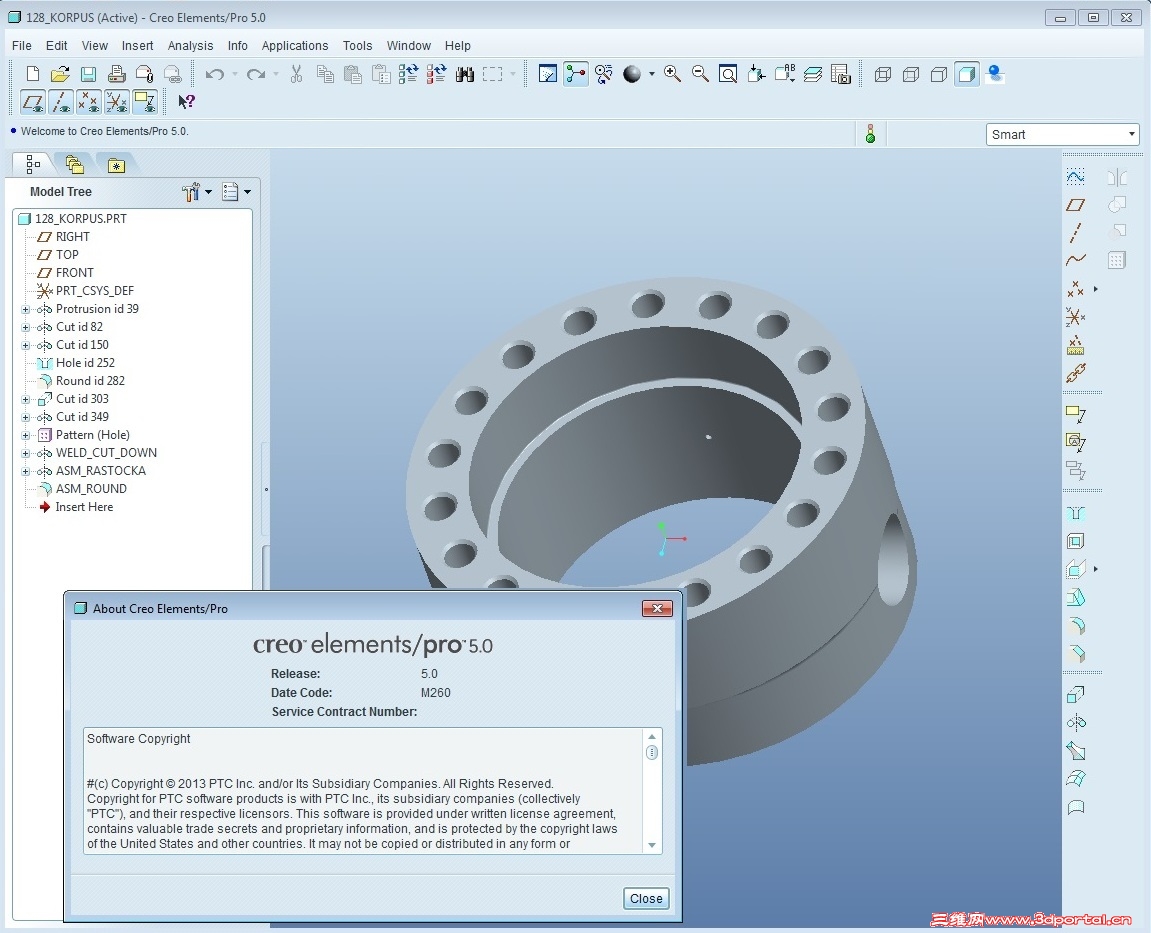Click the Print icon in toolbar

coord(116,73)
